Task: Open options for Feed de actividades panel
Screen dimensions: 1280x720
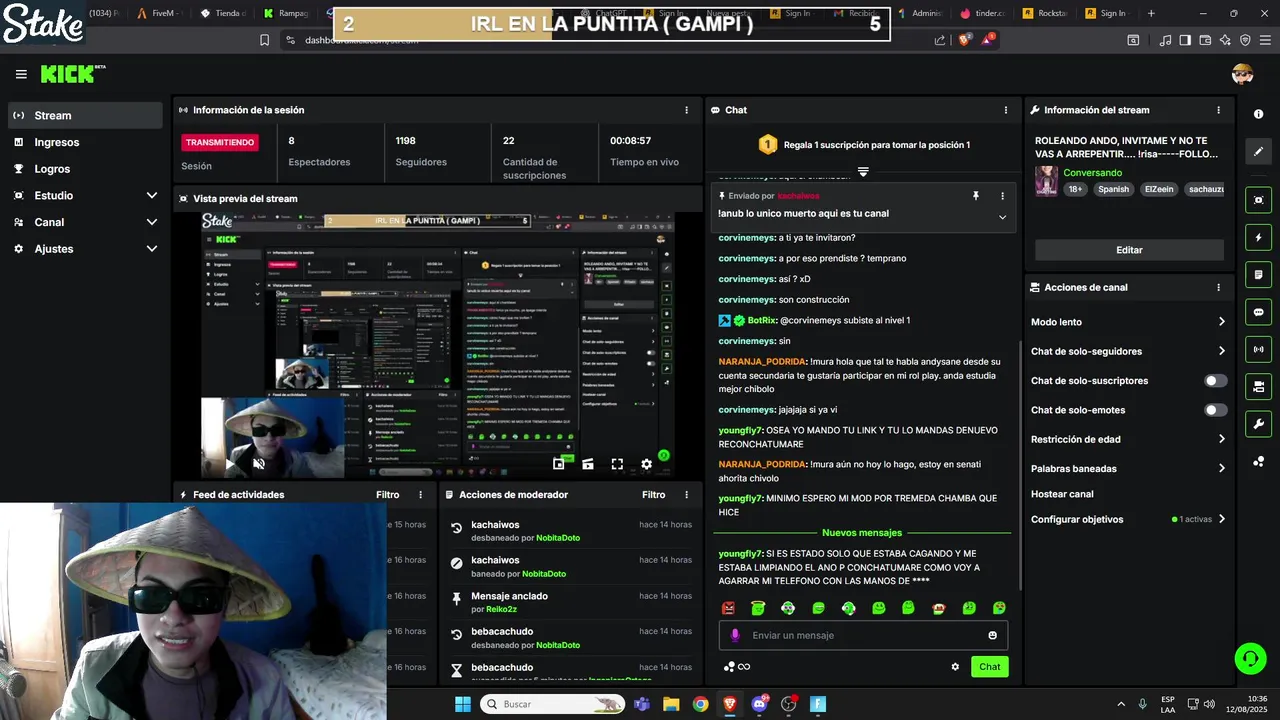Action: [x=420, y=495]
